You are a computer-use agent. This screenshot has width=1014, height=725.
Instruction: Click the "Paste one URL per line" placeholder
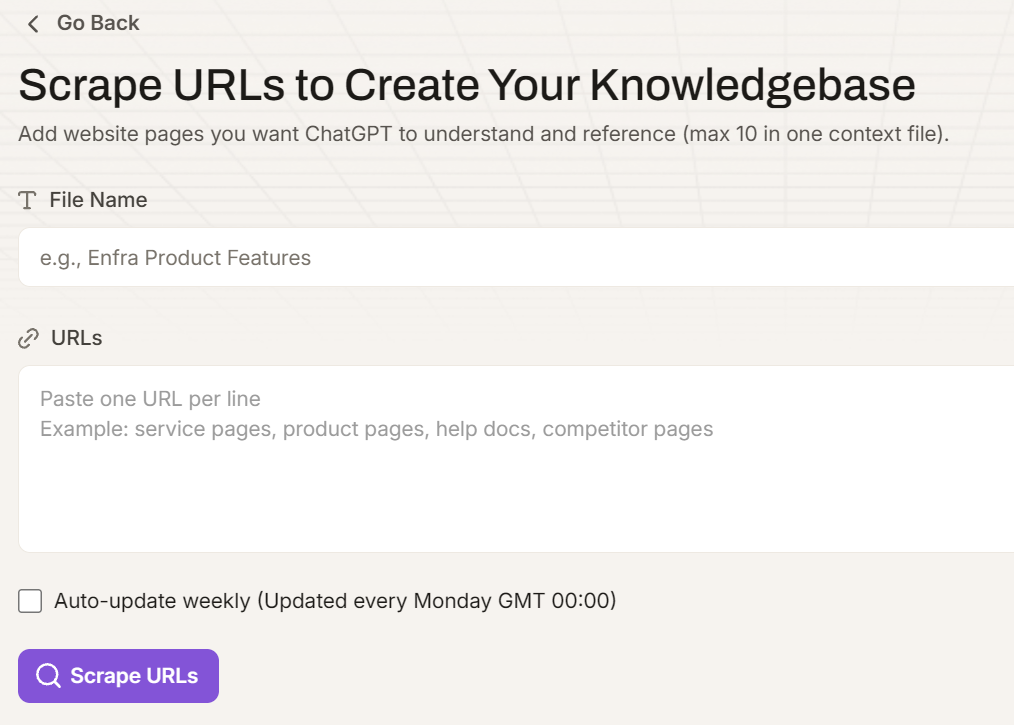point(150,399)
